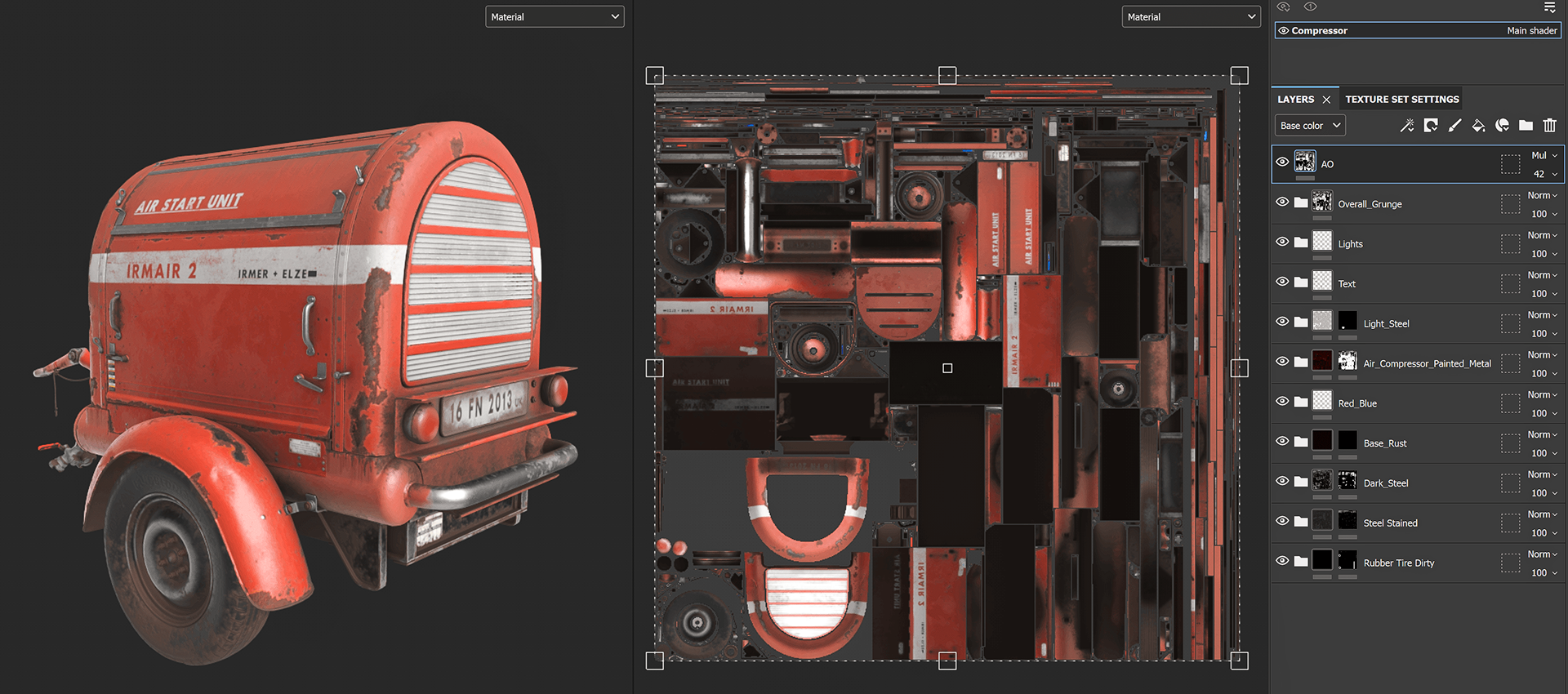The height and width of the screenshot is (694, 1568).
Task: Open the 2D viewport Material dropdown
Action: pos(1192,16)
